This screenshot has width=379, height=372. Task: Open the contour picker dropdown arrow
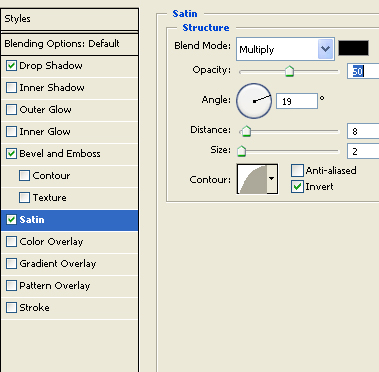[272, 179]
